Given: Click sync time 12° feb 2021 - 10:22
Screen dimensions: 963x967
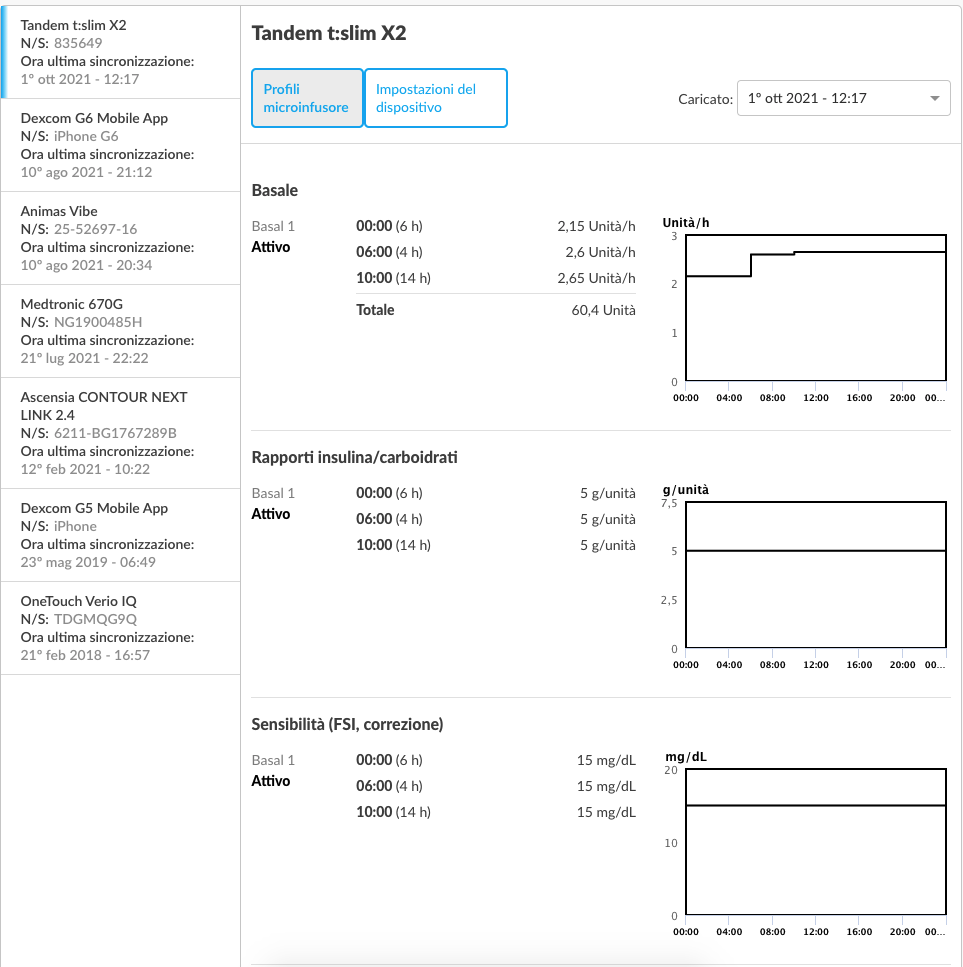Looking at the screenshot, I should point(85,469).
